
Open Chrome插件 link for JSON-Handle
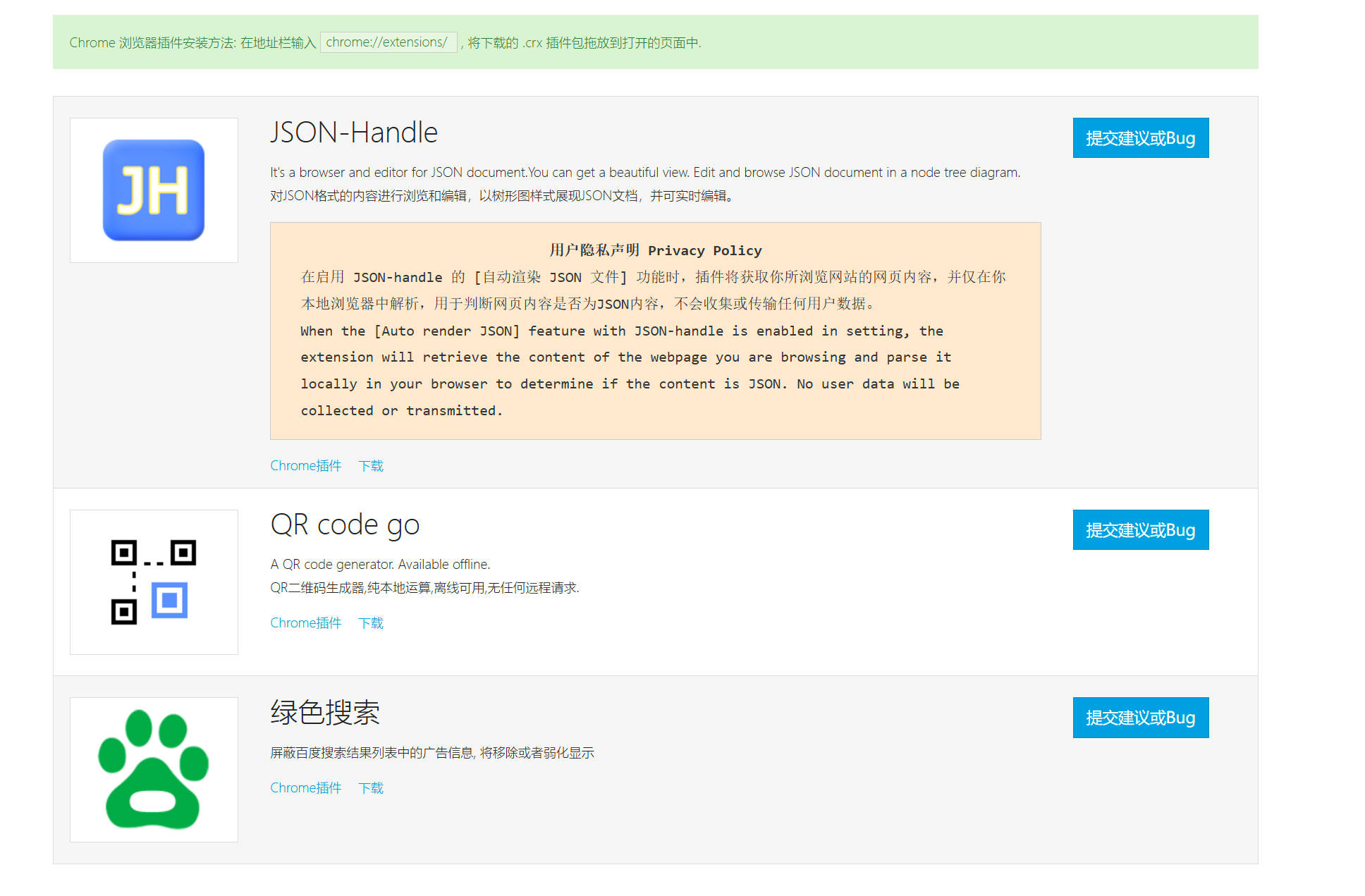(305, 465)
